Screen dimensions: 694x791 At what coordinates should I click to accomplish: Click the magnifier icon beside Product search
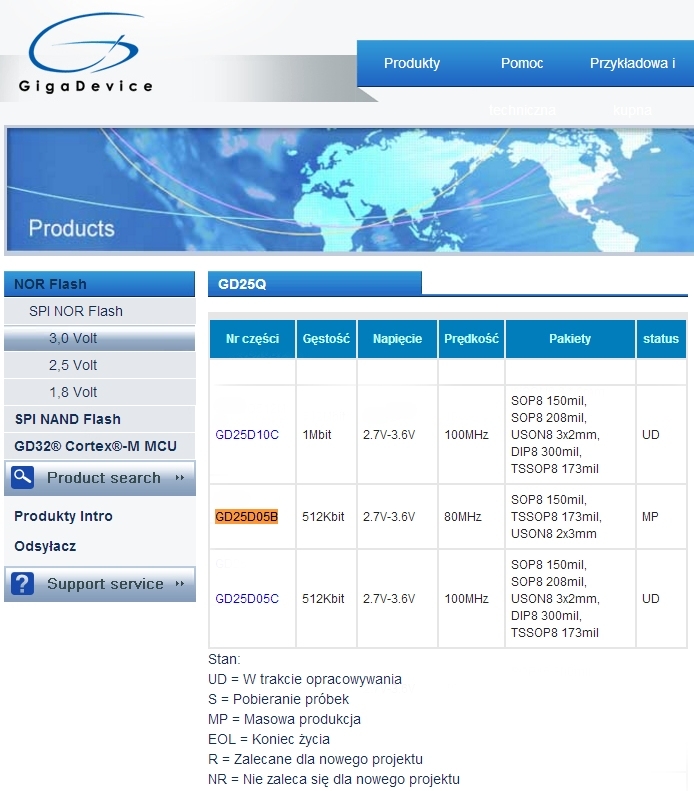point(23,477)
